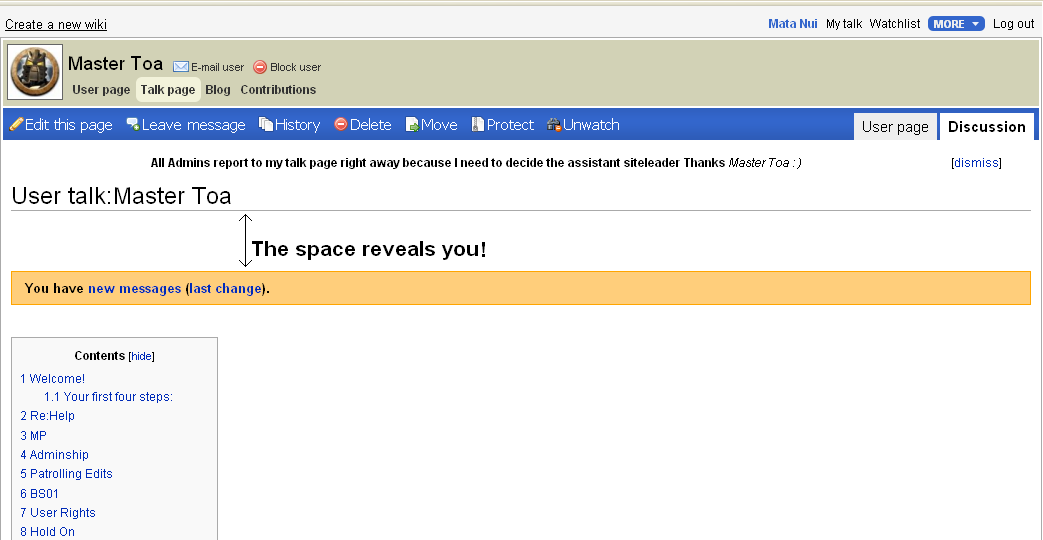
Task: Jump to 8 Hold On section
Action: point(47,532)
